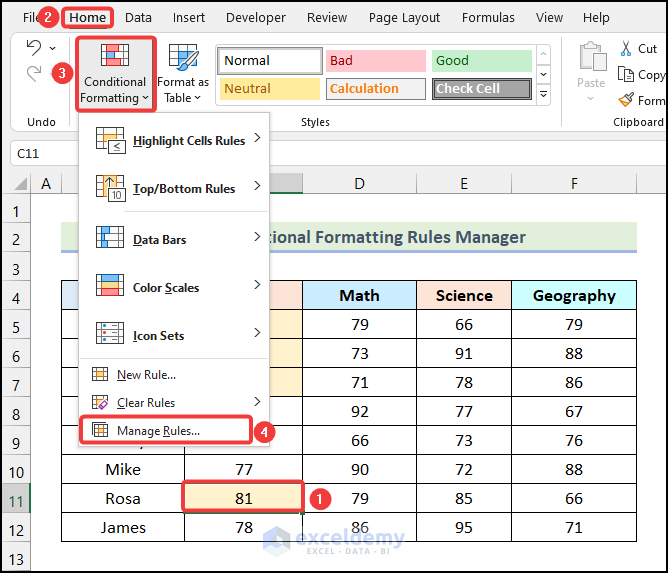
Task: Open the Insert ribbon tab
Action: tap(189, 17)
